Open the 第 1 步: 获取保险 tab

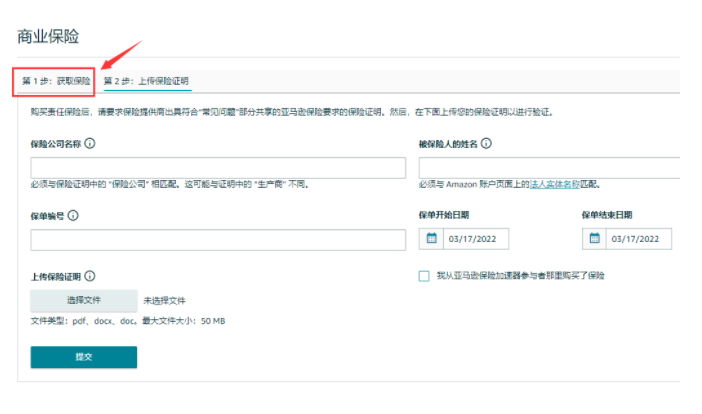coord(56,81)
